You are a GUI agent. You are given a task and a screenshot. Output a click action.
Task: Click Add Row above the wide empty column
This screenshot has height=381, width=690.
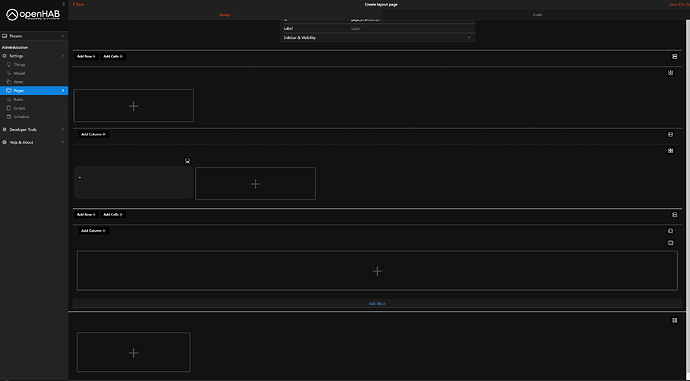coord(86,215)
